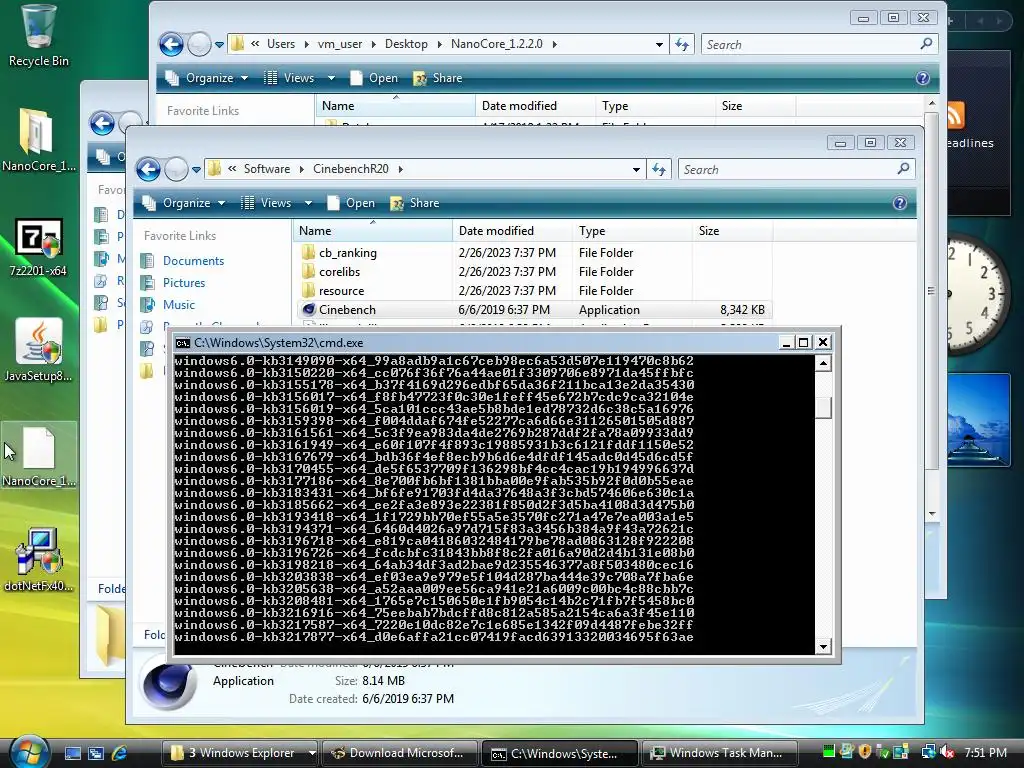Image resolution: width=1024 pixels, height=768 pixels.
Task: Select the NanoCore zip folder desktop icon
Action: coord(38,140)
